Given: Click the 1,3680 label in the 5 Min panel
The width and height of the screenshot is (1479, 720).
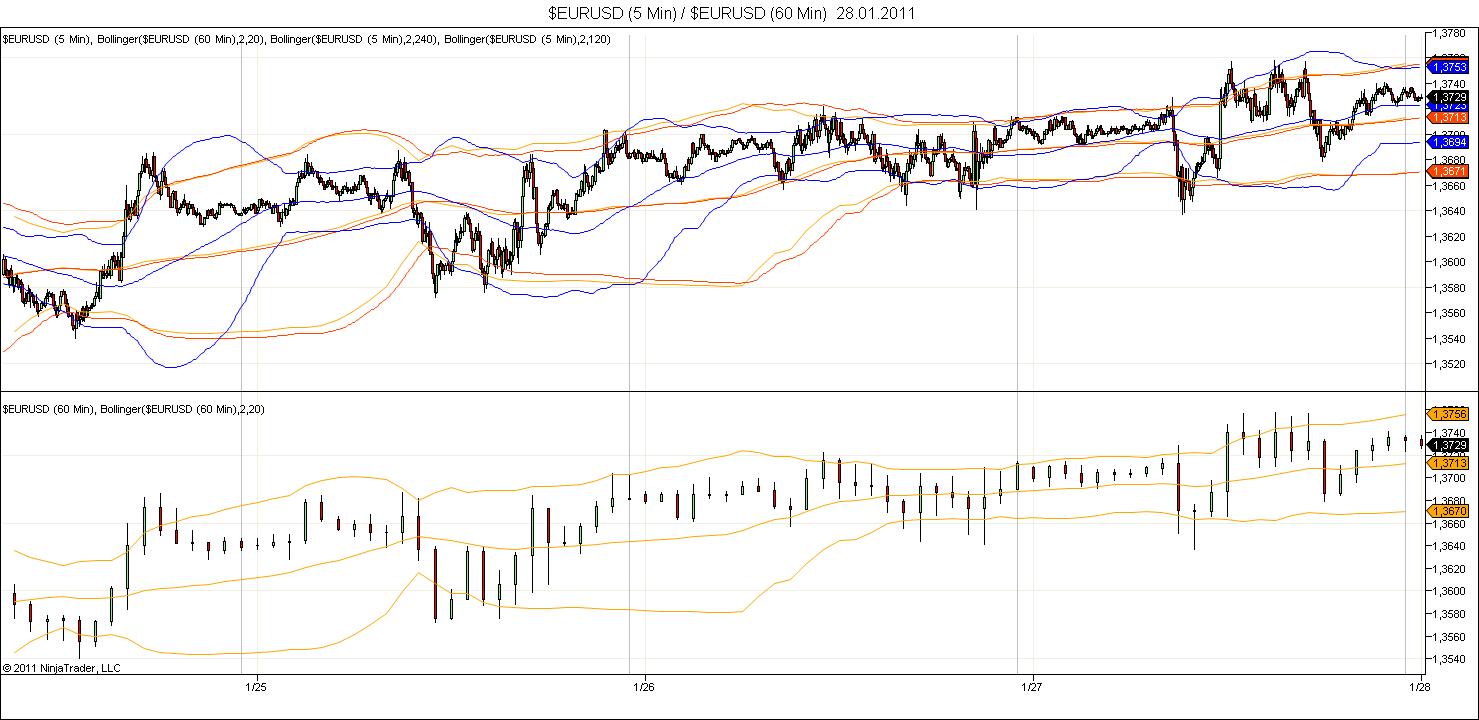Looking at the screenshot, I should coord(1451,160).
